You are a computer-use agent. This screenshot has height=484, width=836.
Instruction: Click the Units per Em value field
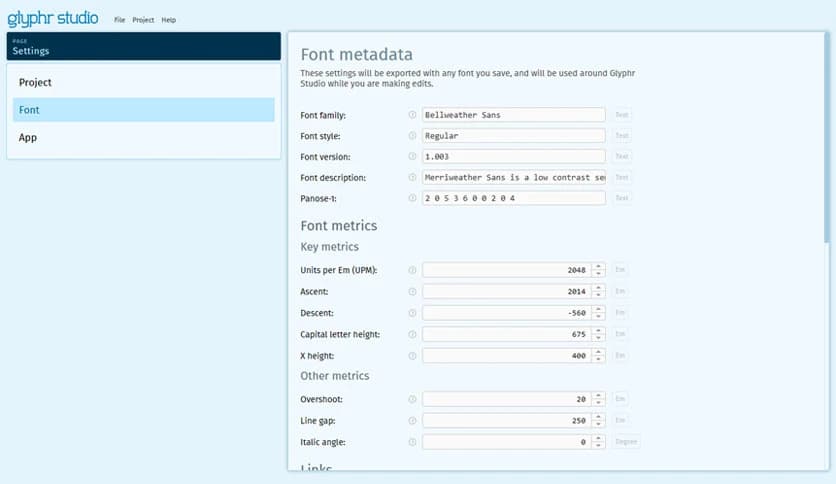click(x=506, y=270)
